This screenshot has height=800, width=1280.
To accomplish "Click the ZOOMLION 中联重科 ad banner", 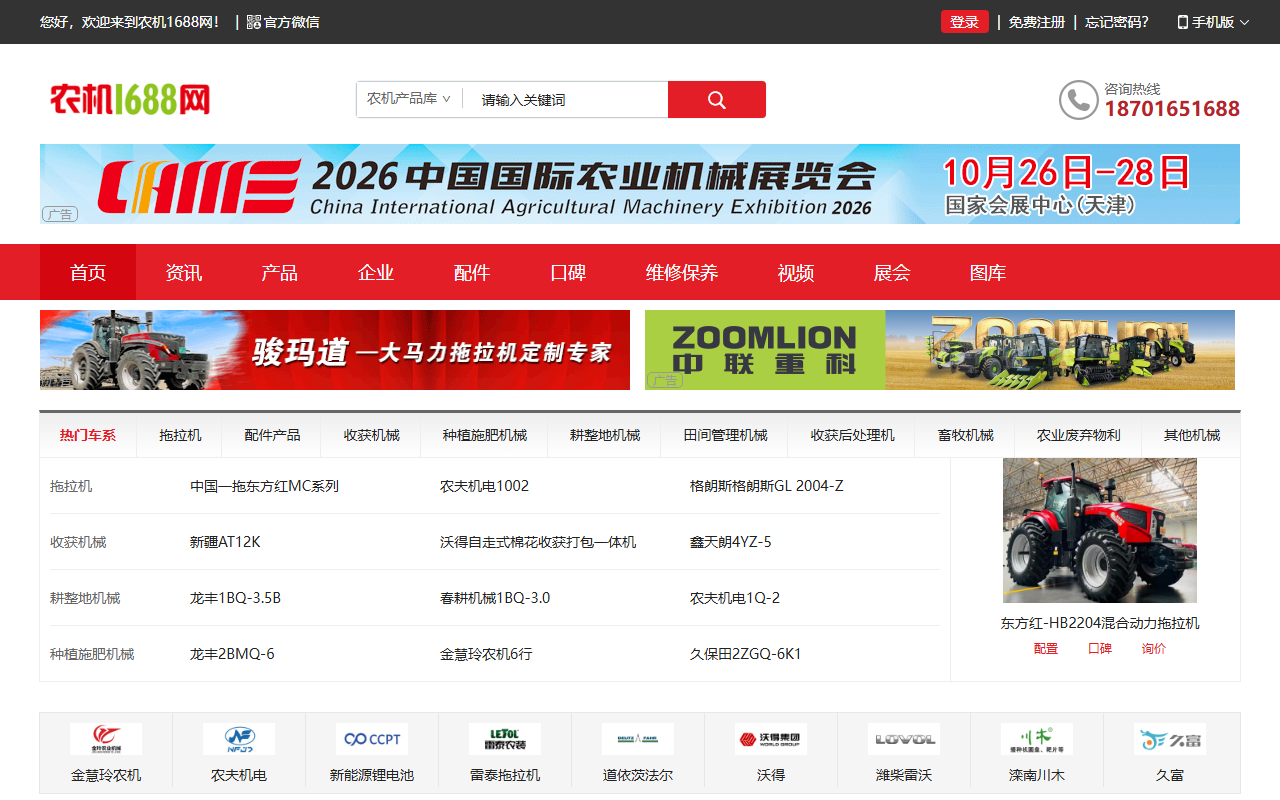I will 940,350.
